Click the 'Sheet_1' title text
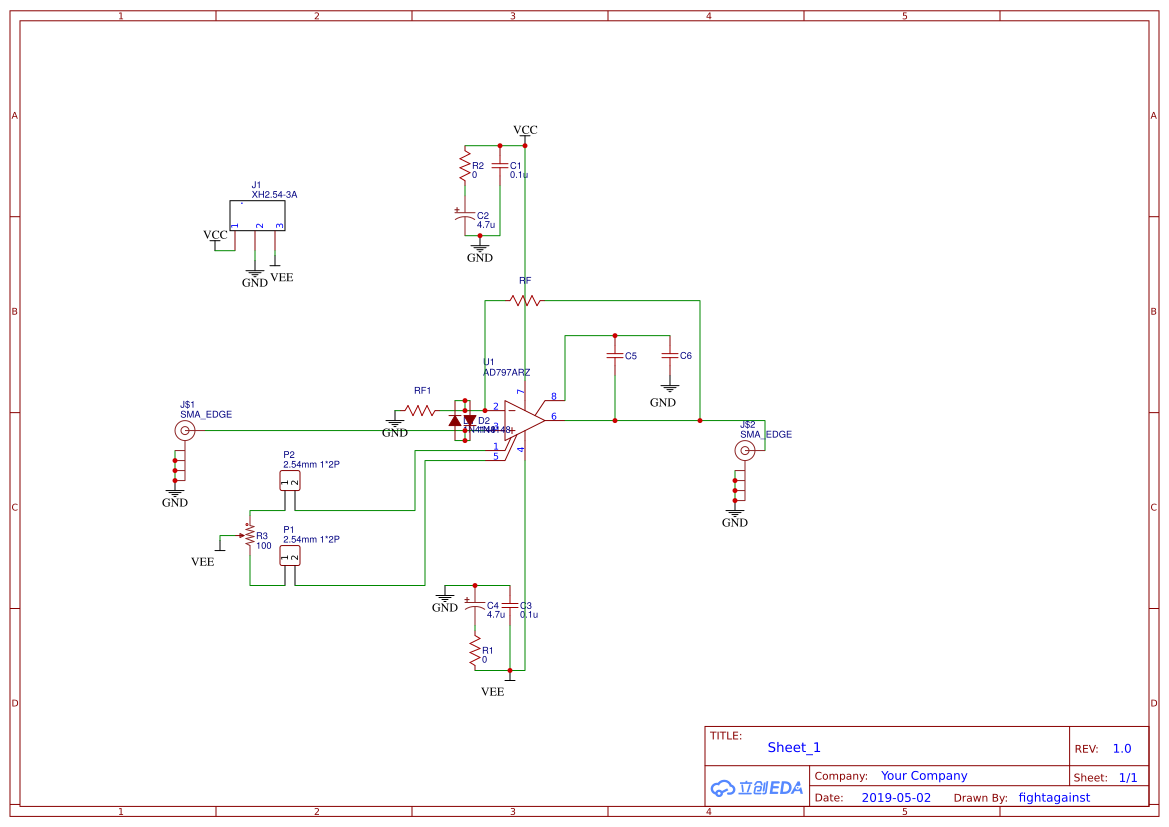Screen dimensions: 1169x827 coord(794,747)
